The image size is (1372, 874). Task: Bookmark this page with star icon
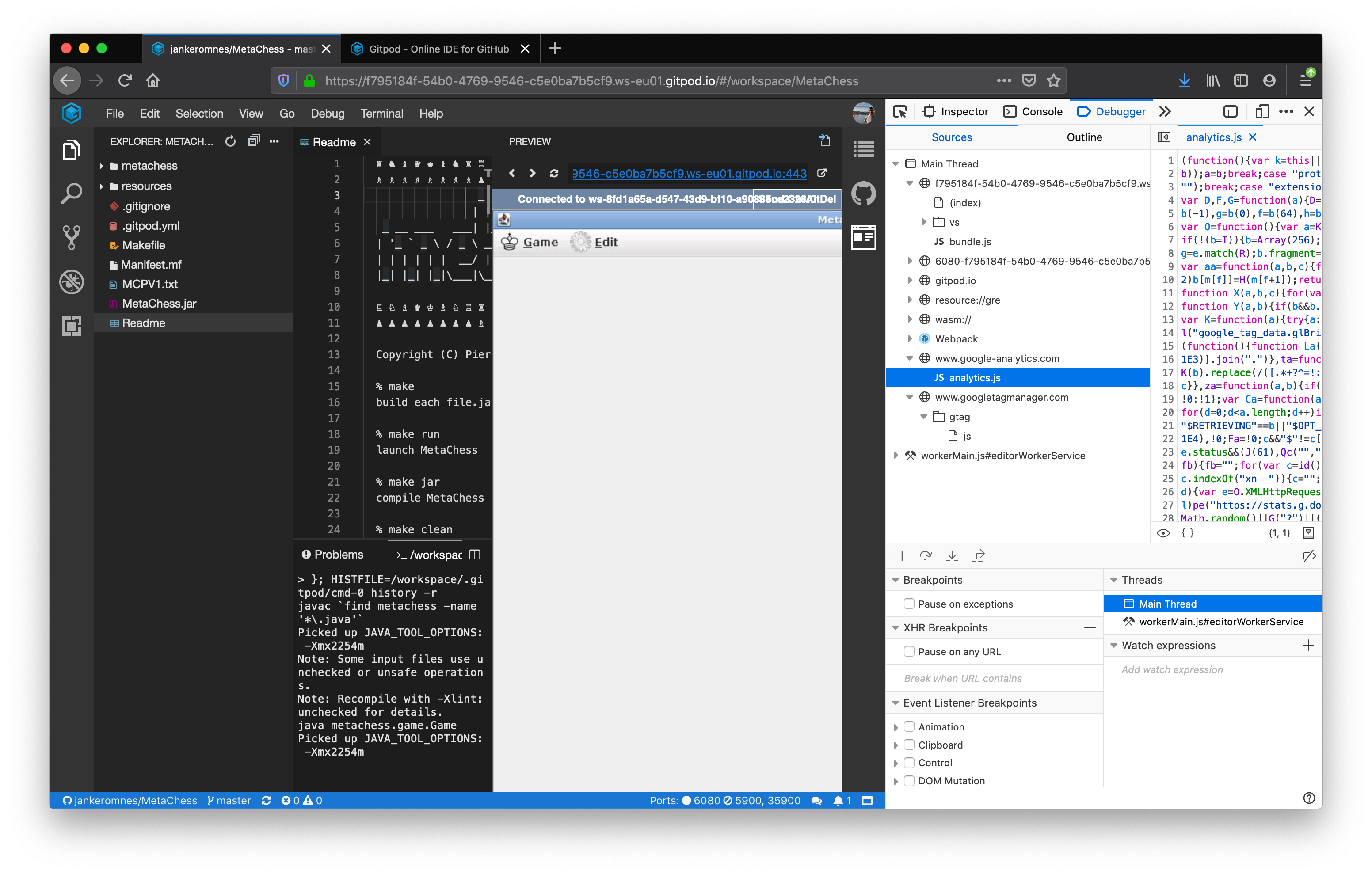(1053, 81)
